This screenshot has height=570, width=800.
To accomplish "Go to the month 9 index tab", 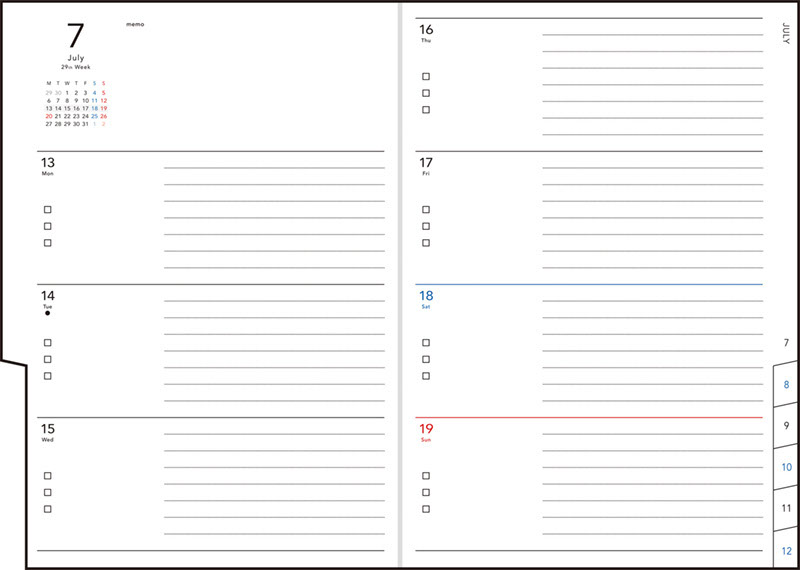I will point(786,426).
